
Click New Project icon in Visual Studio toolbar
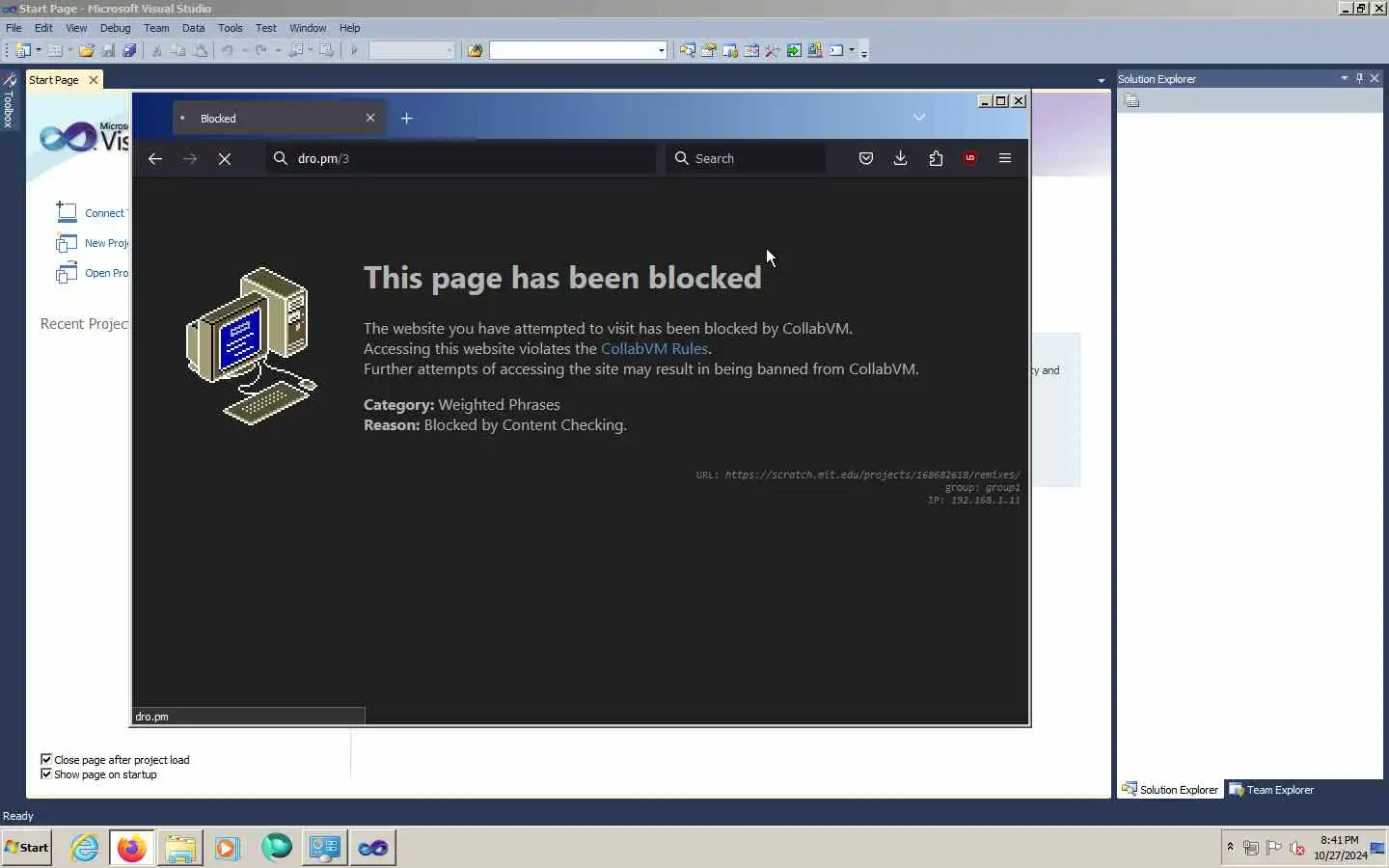point(23,50)
